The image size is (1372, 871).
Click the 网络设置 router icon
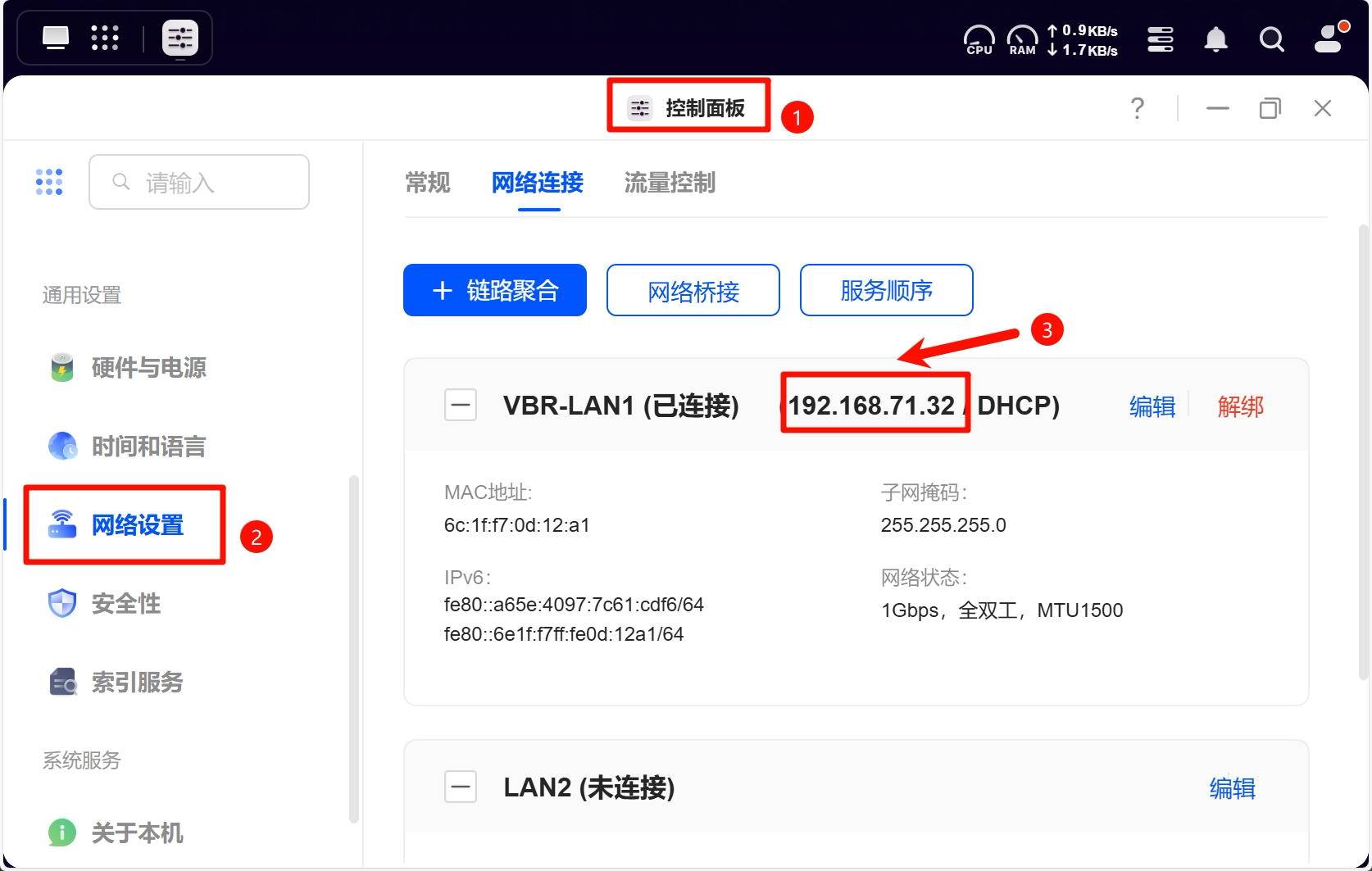pyautogui.click(x=62, y=524)
